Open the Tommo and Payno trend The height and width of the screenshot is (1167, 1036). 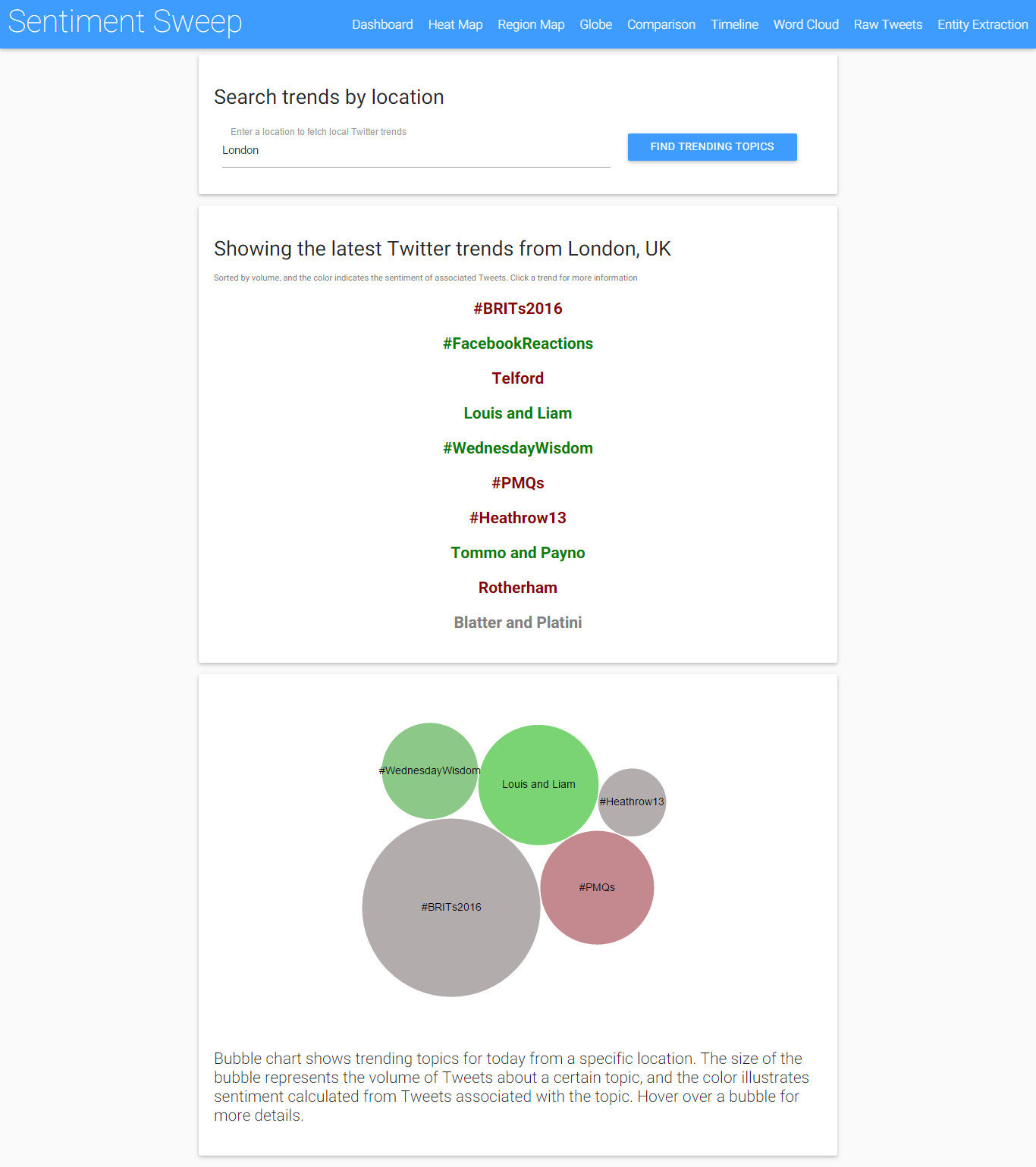click(x=518, y=553)
